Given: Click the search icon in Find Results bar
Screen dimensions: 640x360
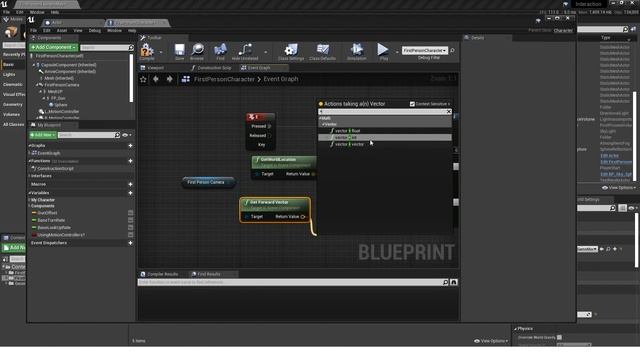Looking at the screenshot, I should pyautogui.click(x=445, y=282).
